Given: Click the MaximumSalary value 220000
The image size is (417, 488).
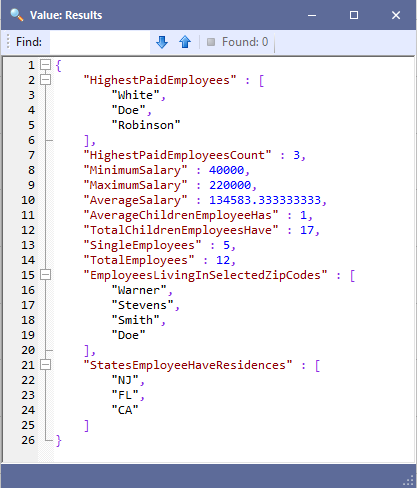Looking at the screenshot, I should (x=230, y=185).
